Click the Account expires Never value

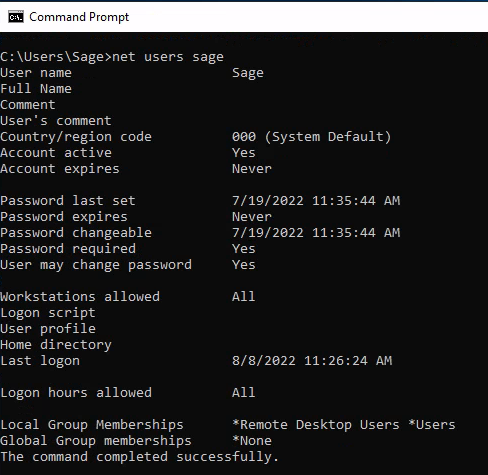(252, 169)
